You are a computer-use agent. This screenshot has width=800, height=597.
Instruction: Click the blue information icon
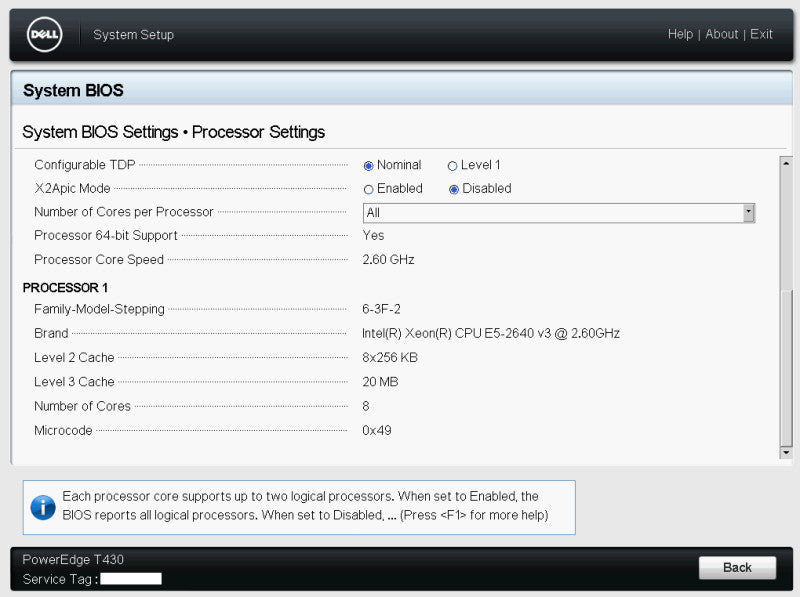(43, 508)
